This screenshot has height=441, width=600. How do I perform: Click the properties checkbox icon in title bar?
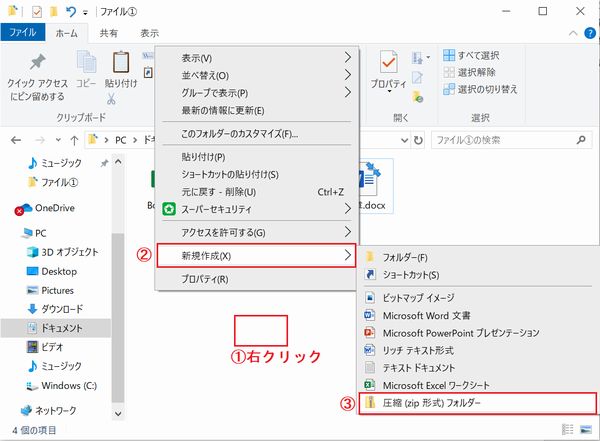click(37, 12)
